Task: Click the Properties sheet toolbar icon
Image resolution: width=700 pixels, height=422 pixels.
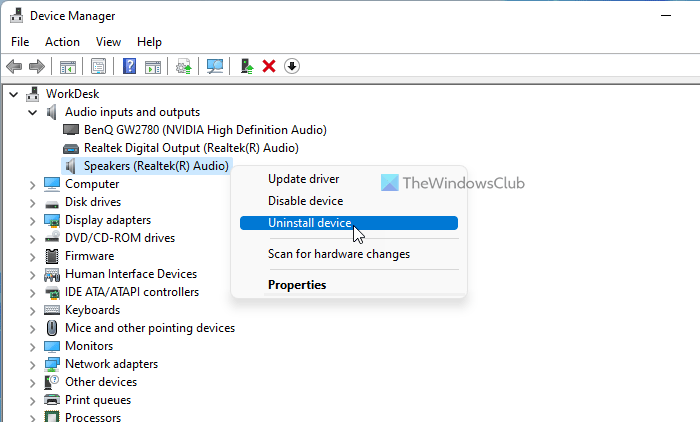Action: (99, 66)
